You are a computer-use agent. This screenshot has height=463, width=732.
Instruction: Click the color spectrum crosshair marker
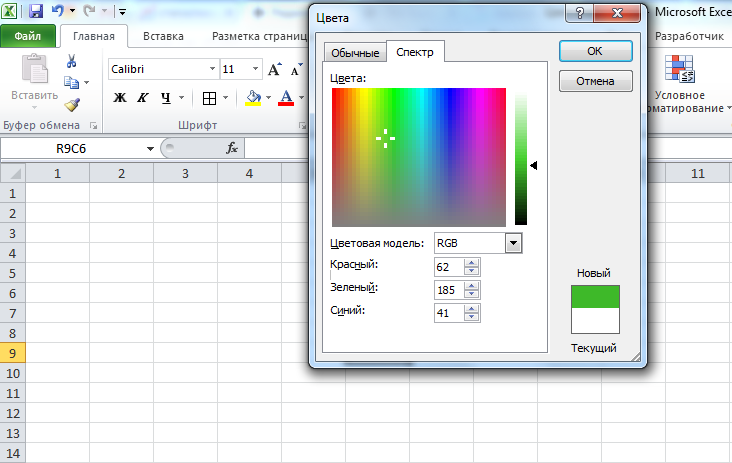click(385, 139)
